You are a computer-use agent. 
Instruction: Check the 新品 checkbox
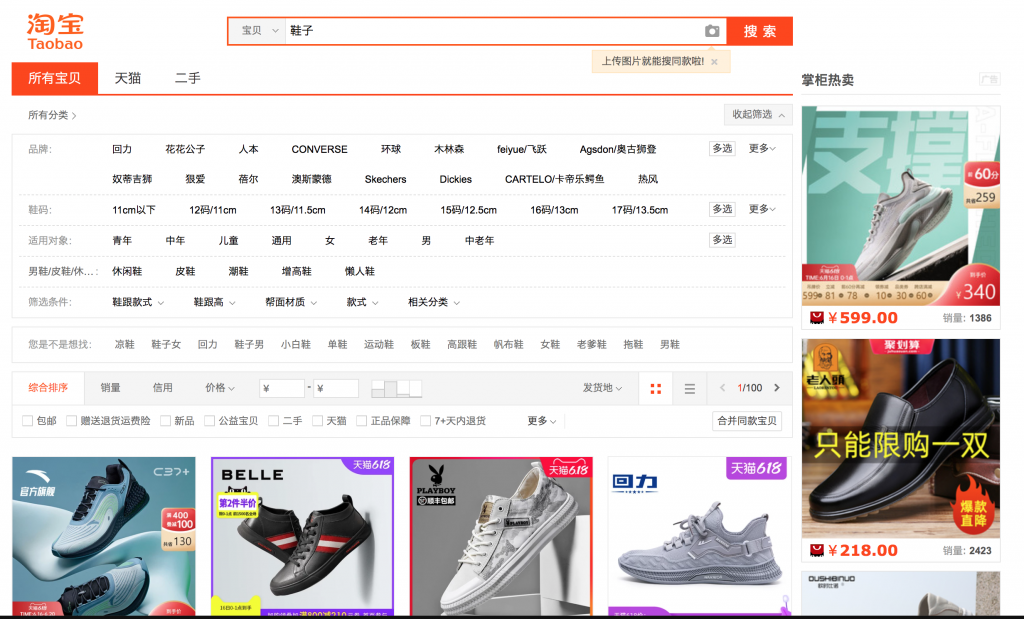coord(165,421)
